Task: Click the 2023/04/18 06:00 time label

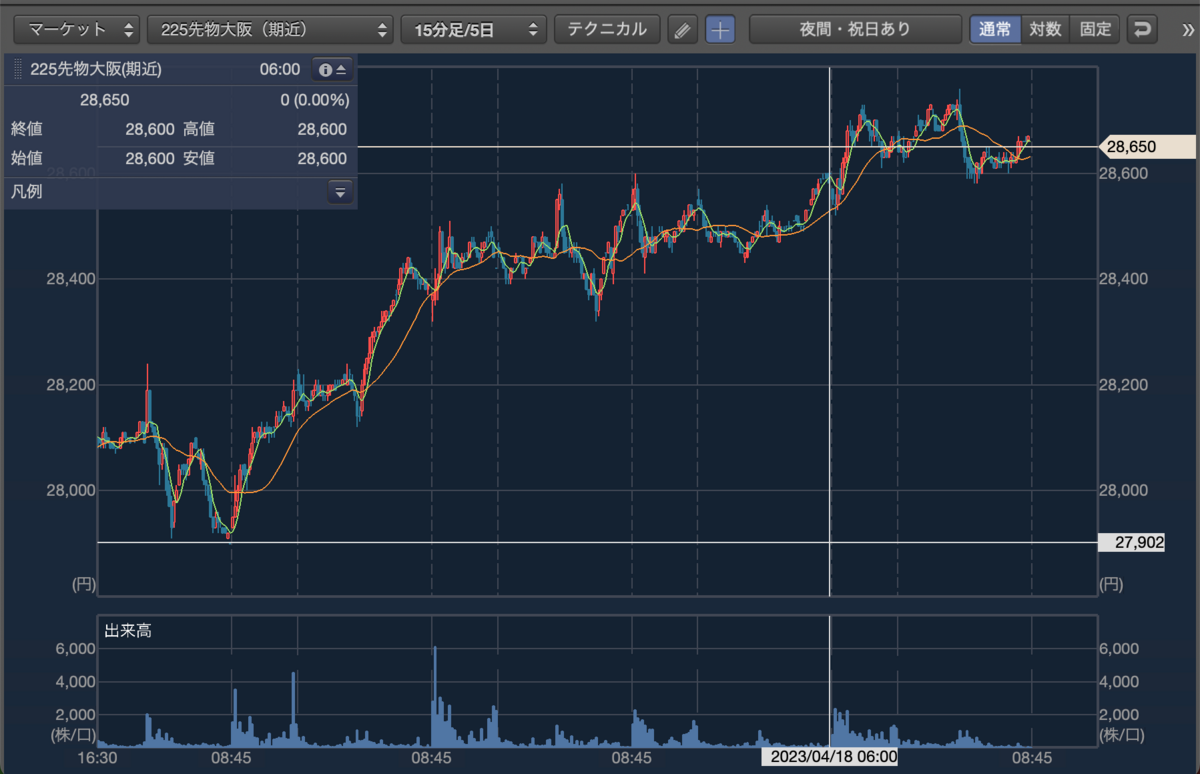Action: click(830, 757)
